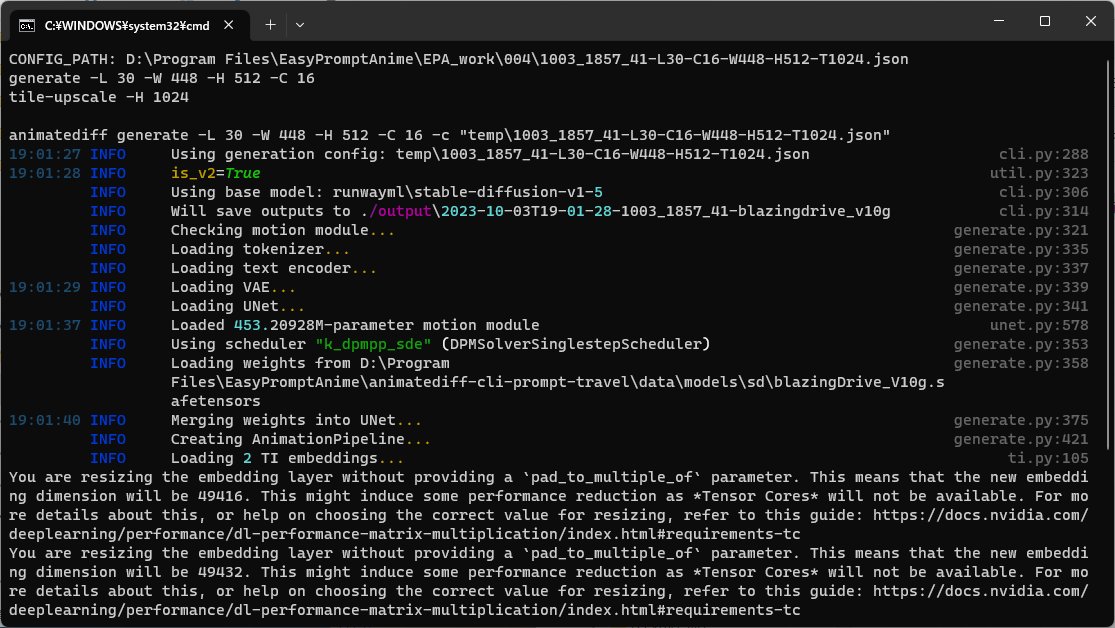Click 'Loading text encoder...' log line
Image resolution: width=1115 pixels, height=628 pixels.
[x=274, y=268]
